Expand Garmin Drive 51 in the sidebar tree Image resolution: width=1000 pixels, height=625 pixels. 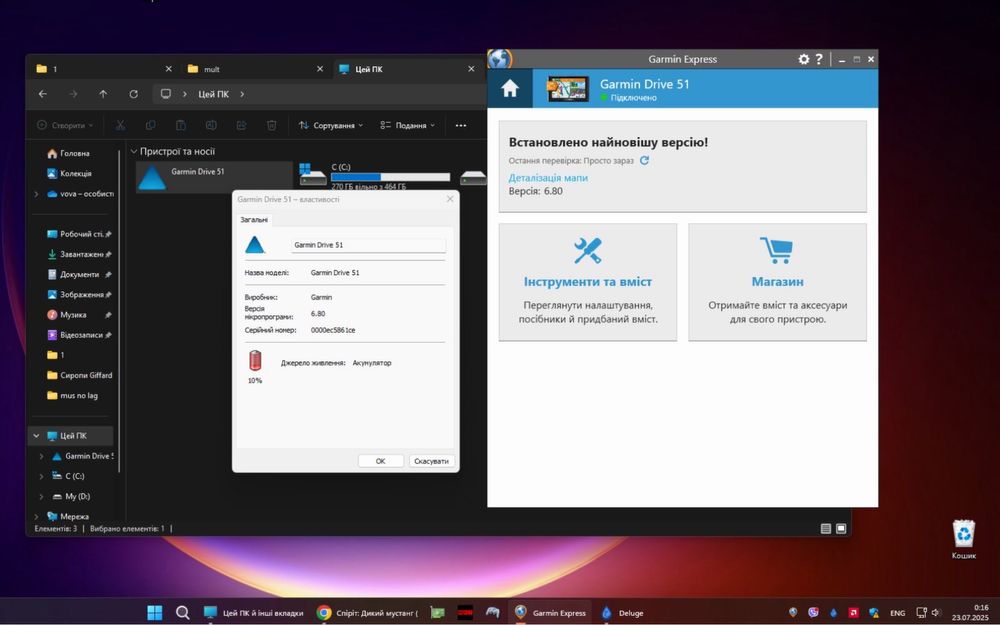(x=41, y=457)
